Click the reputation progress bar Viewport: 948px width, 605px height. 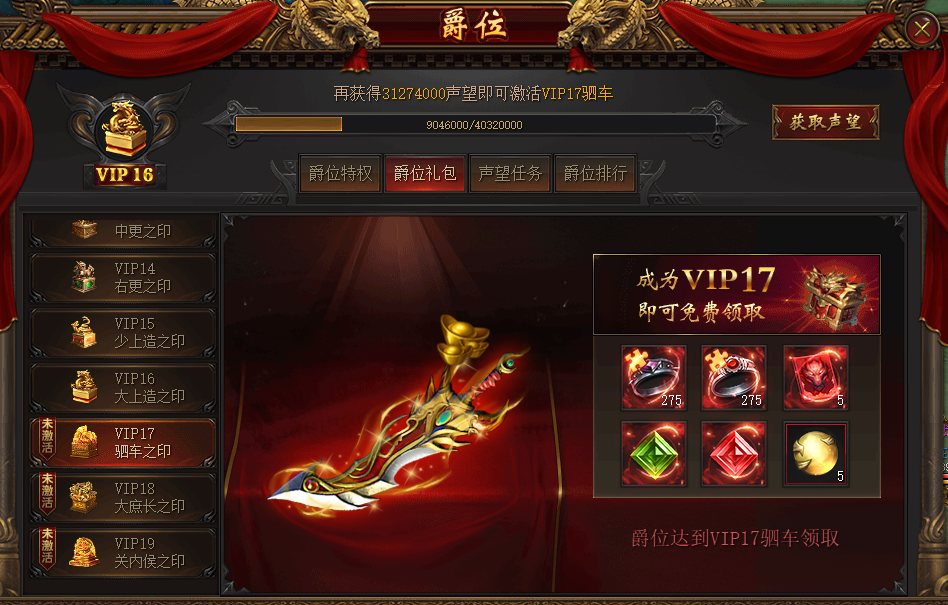(475, 125)
